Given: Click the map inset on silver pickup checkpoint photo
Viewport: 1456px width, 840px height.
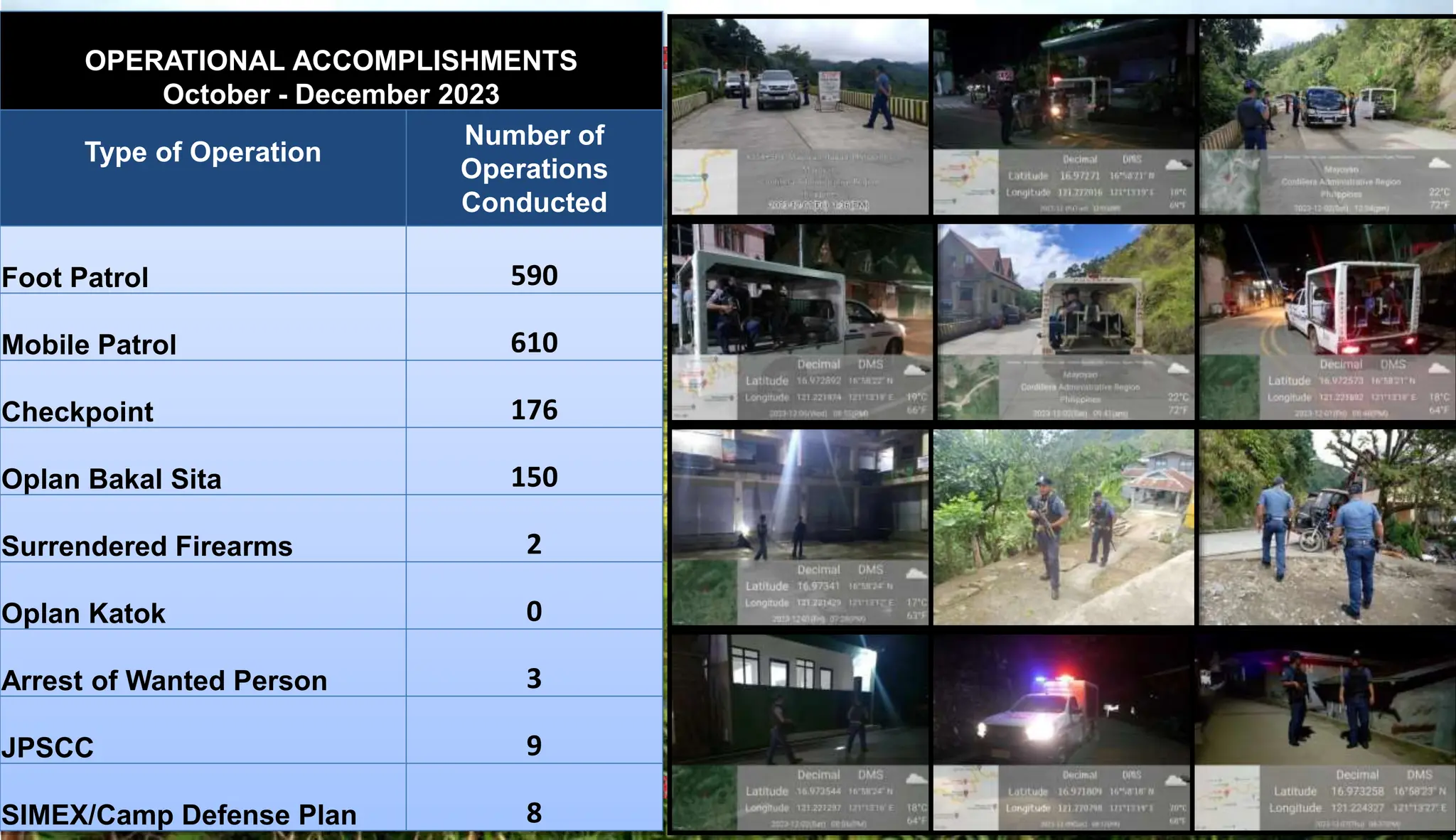Looking at the screenshot, I should point(704,182).
